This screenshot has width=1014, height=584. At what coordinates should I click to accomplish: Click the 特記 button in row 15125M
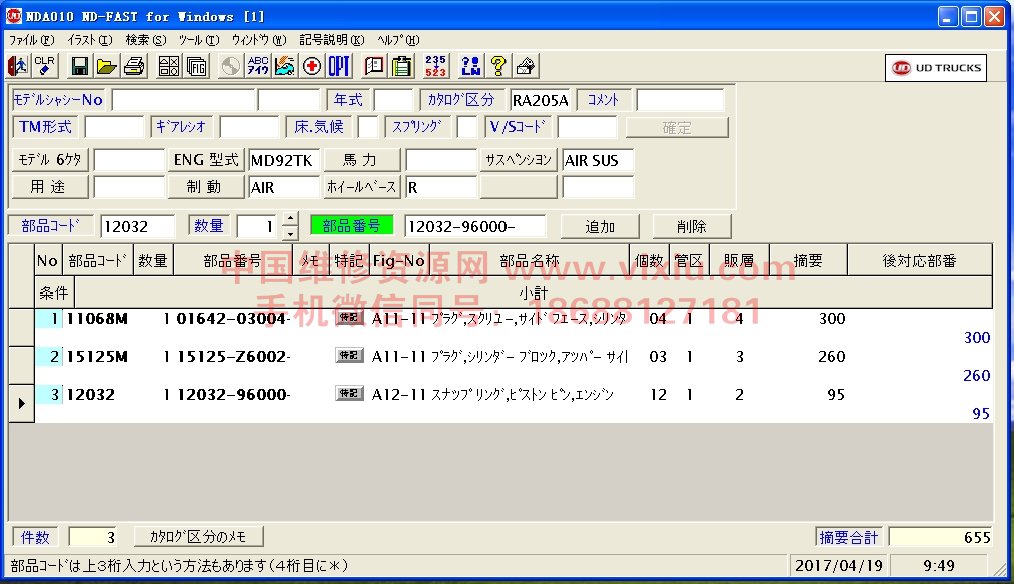pos(349,356)
